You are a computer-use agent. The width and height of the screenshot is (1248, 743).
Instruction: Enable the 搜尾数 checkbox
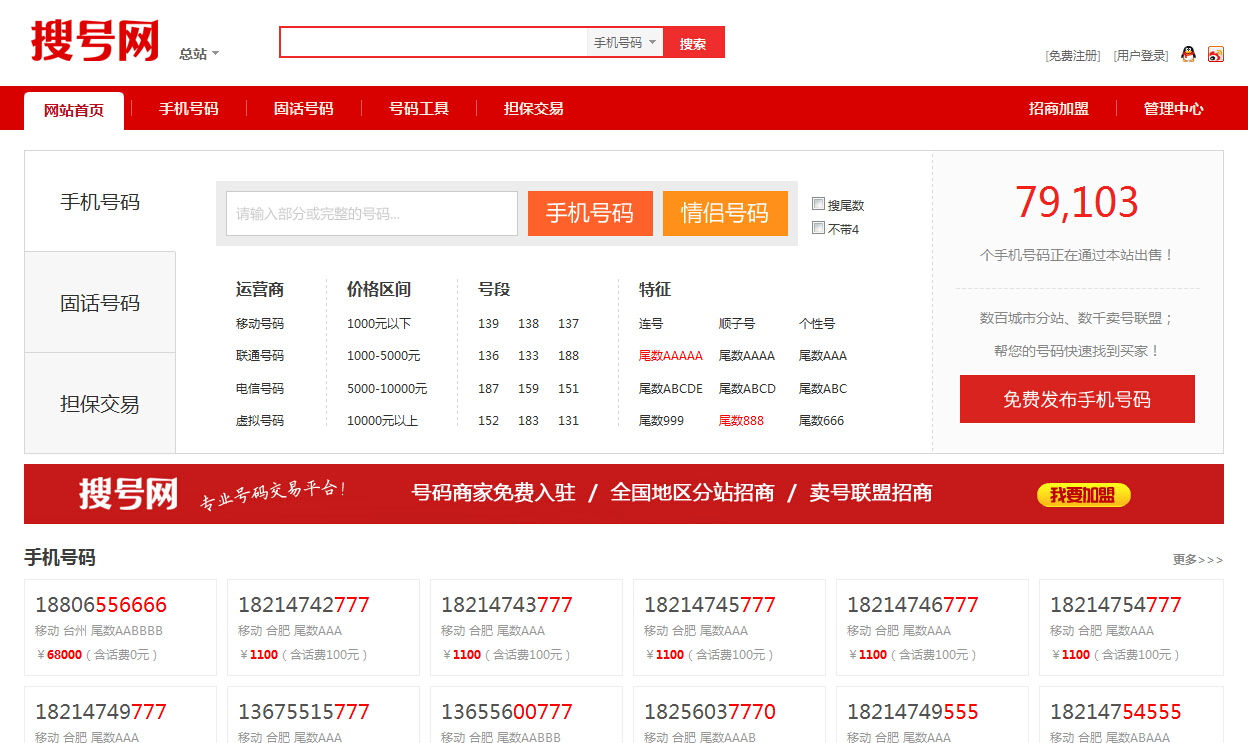819,204
